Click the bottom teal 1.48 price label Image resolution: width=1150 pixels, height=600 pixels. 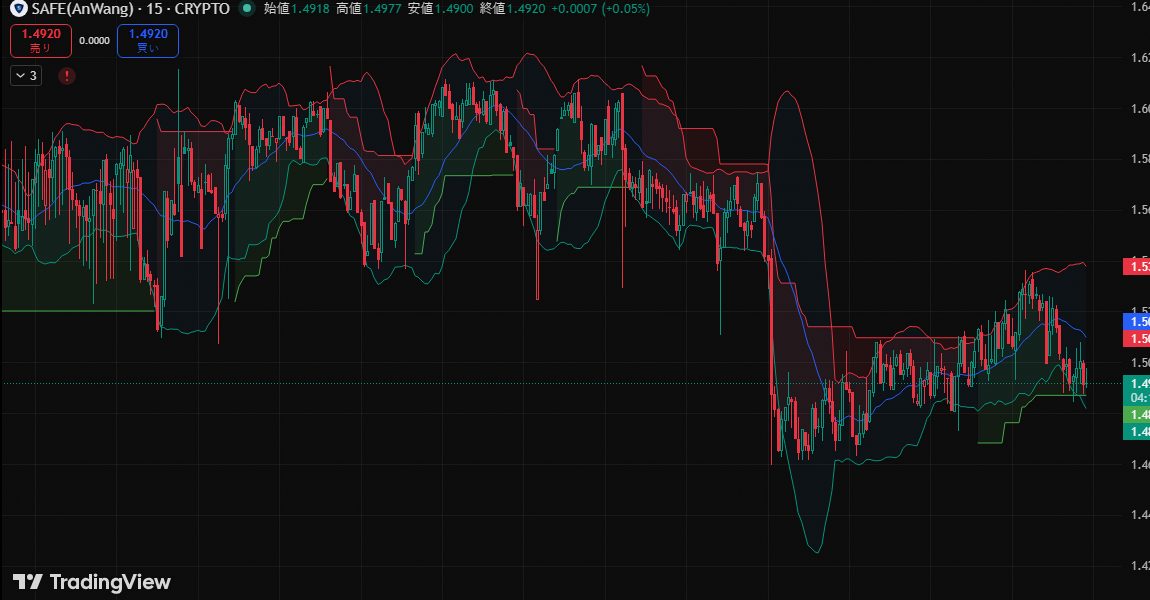[x=1136, y=431]
